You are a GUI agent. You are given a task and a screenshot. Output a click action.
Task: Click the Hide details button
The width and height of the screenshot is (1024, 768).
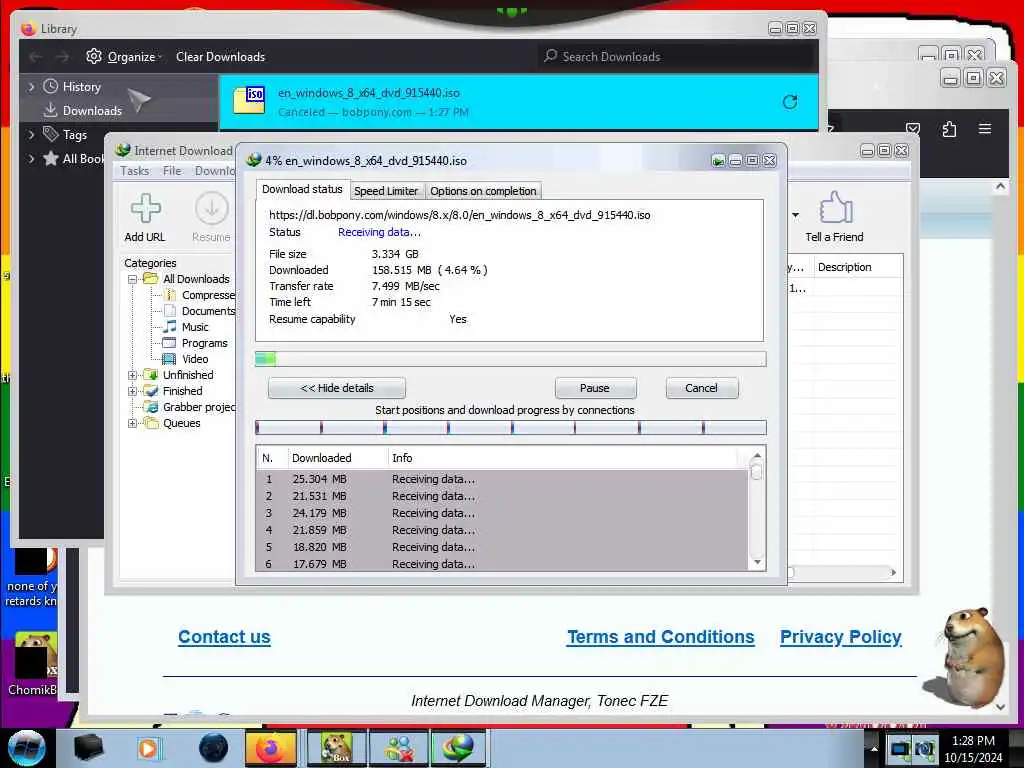pyautogui.click(x=337, y=388)
